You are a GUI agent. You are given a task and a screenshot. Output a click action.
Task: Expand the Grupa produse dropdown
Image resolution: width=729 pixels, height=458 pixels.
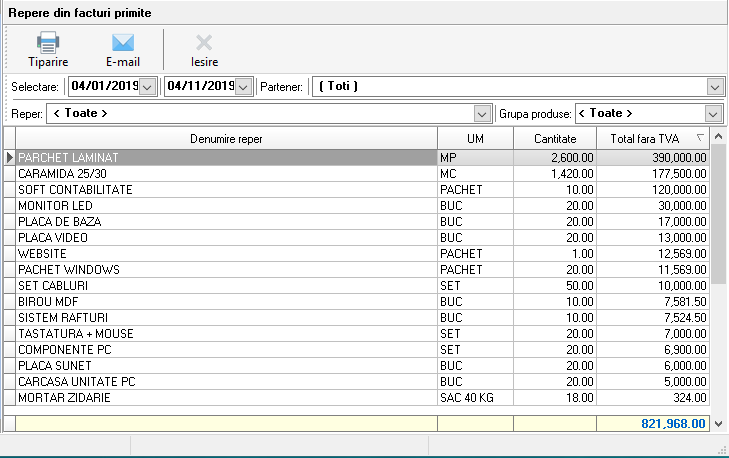(x=714, y=114)
